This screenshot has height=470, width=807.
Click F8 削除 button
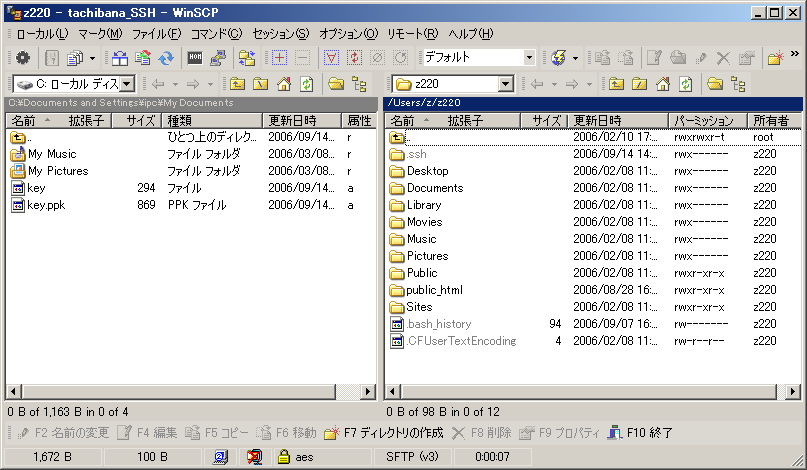481,433
